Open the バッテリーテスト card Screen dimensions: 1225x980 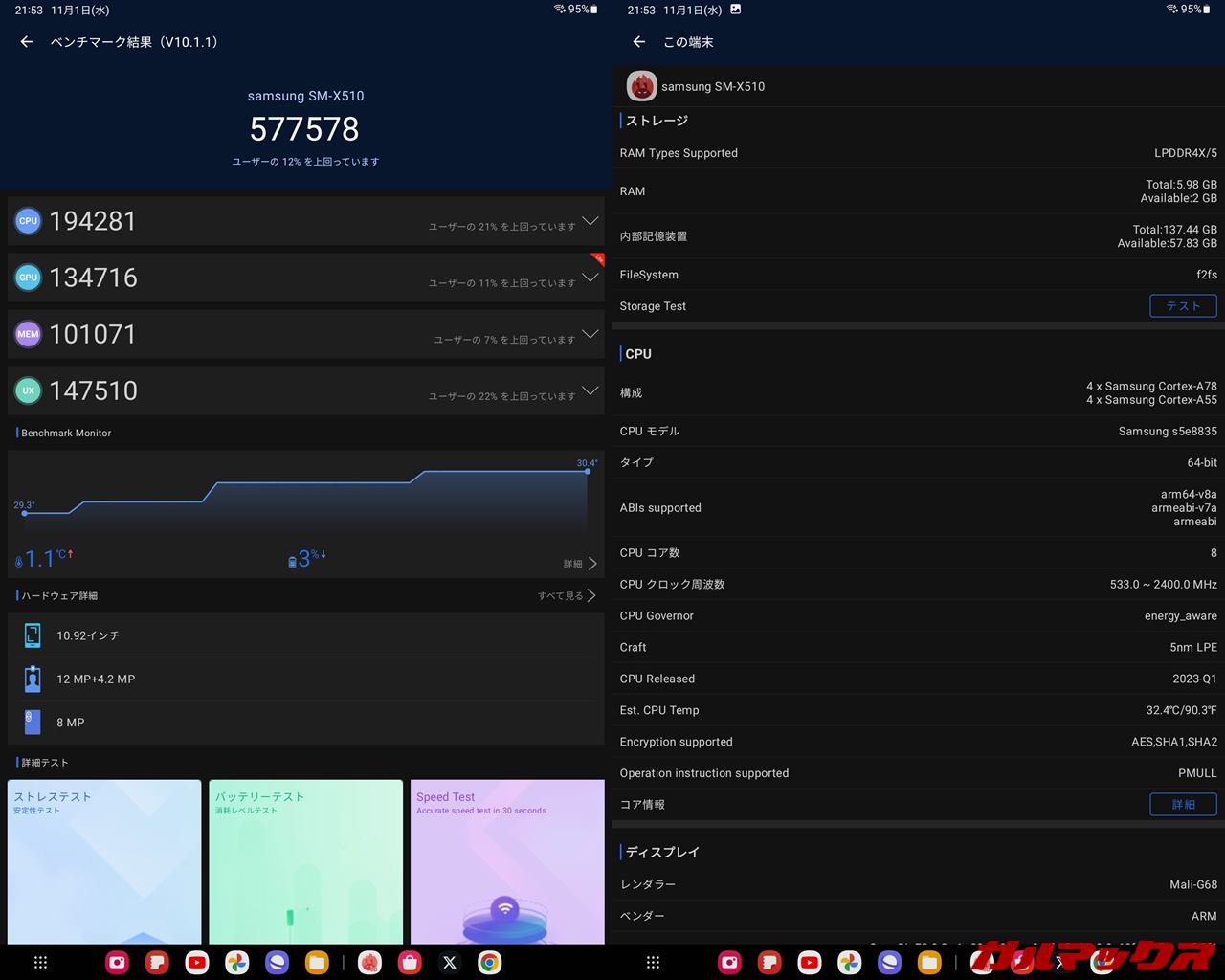305,861
